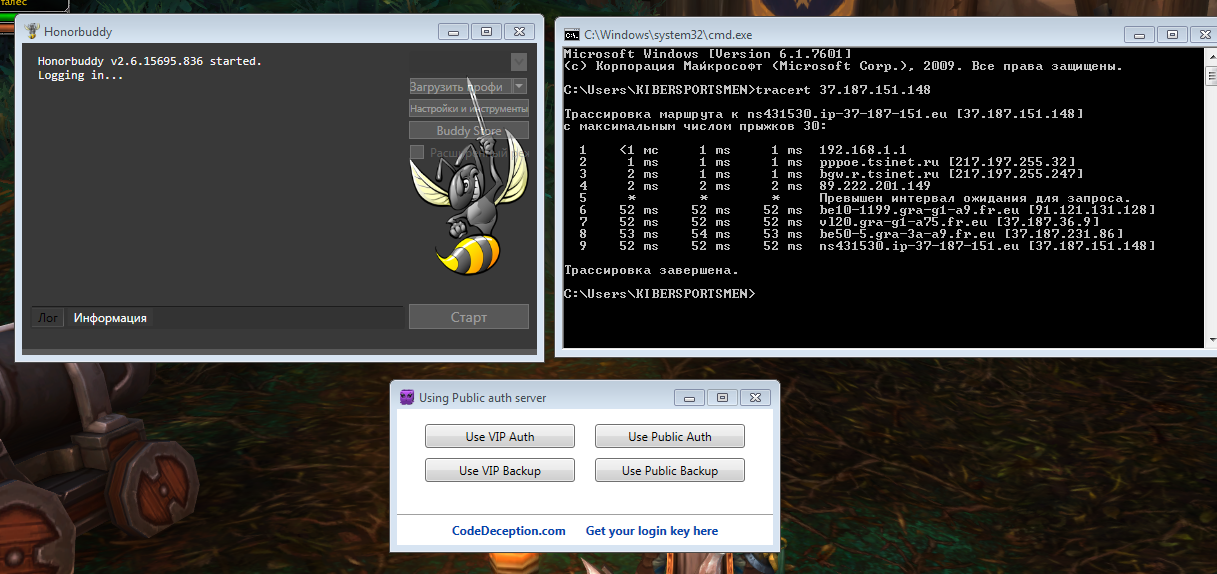Switch to the Лог tab

pyautogui.click(x=48, y=318)
